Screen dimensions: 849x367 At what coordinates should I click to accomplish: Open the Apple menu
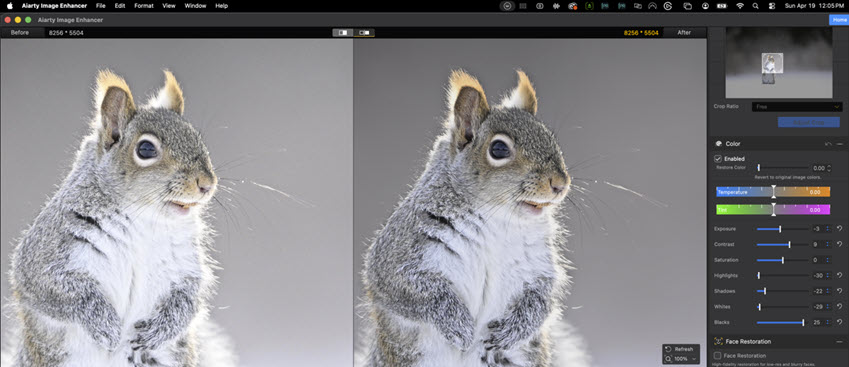[10, 6]
